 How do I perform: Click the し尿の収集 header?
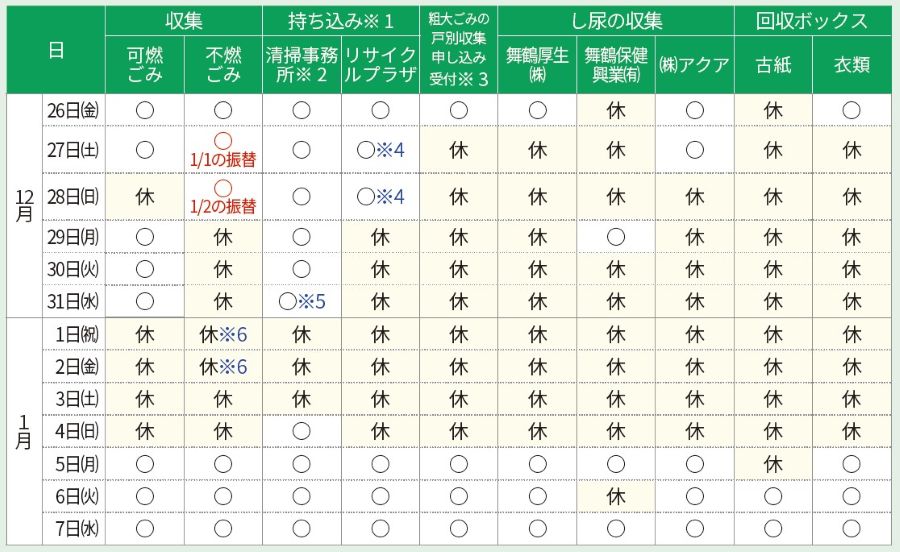coord(616,21)
